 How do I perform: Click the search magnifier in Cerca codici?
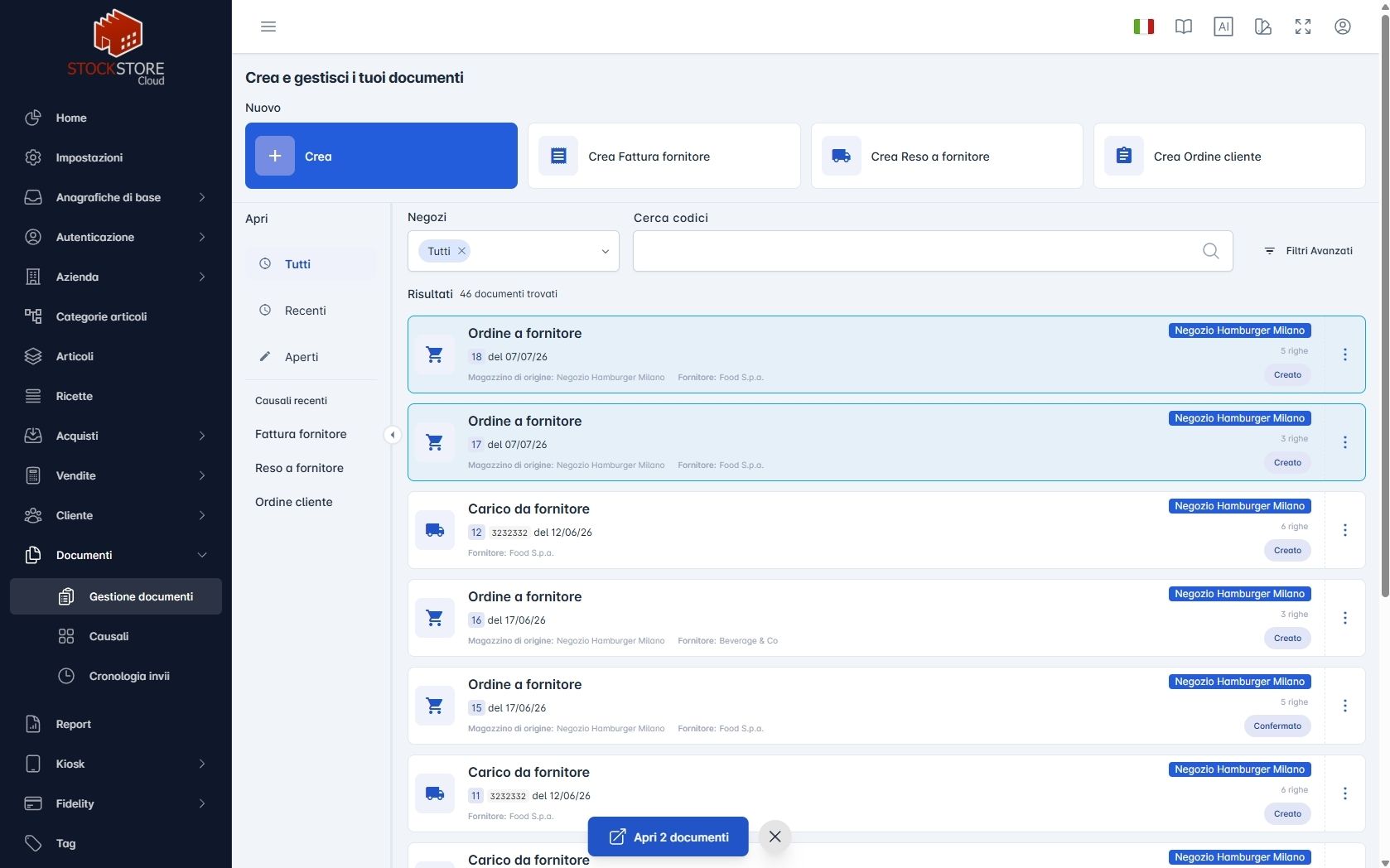(1210, 251)
